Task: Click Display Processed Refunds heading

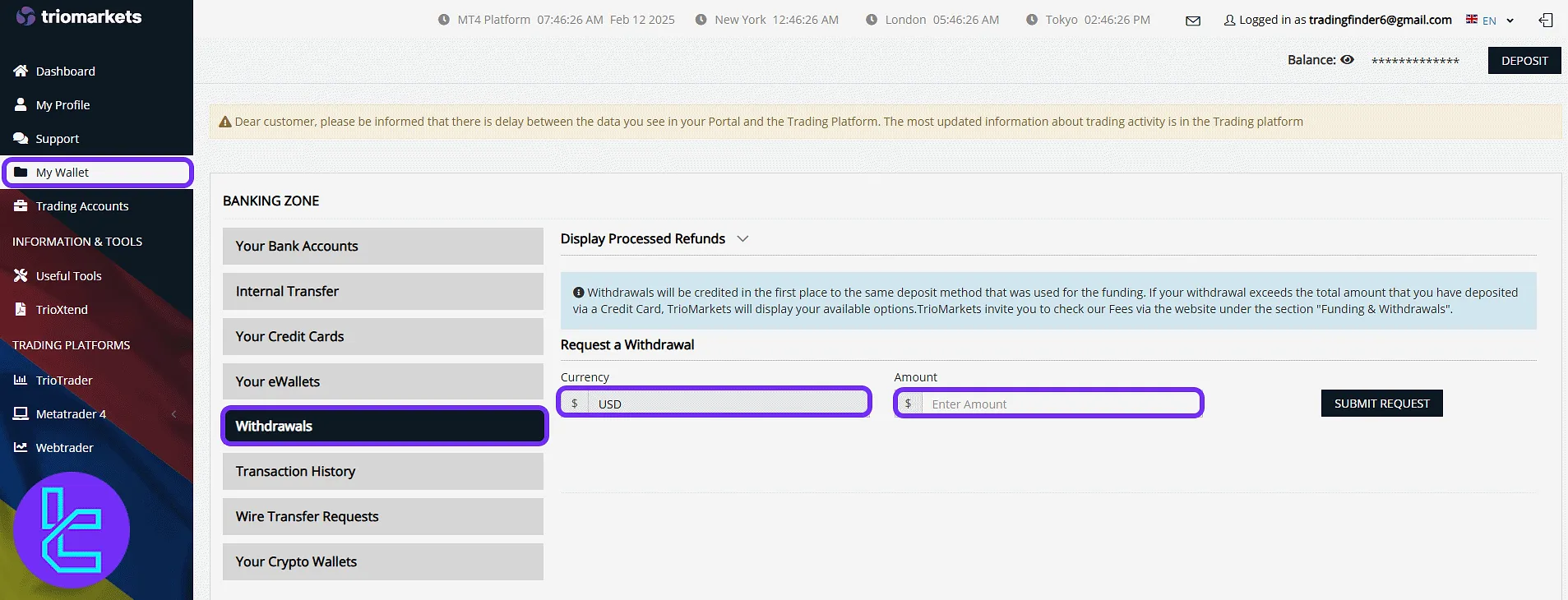Action: (x=643, y=239)
